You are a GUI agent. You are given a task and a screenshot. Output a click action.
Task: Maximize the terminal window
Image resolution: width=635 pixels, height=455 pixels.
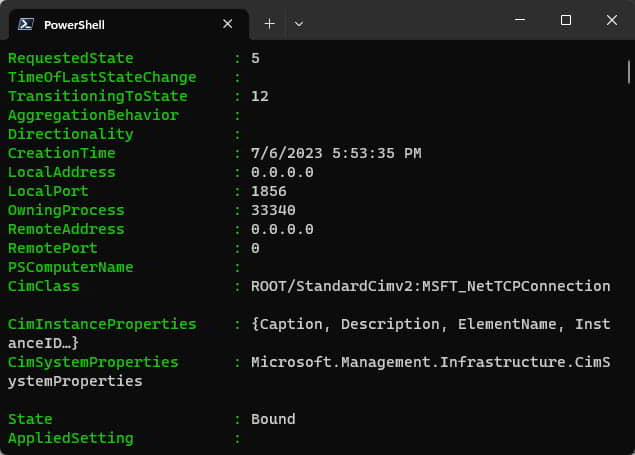566,20
